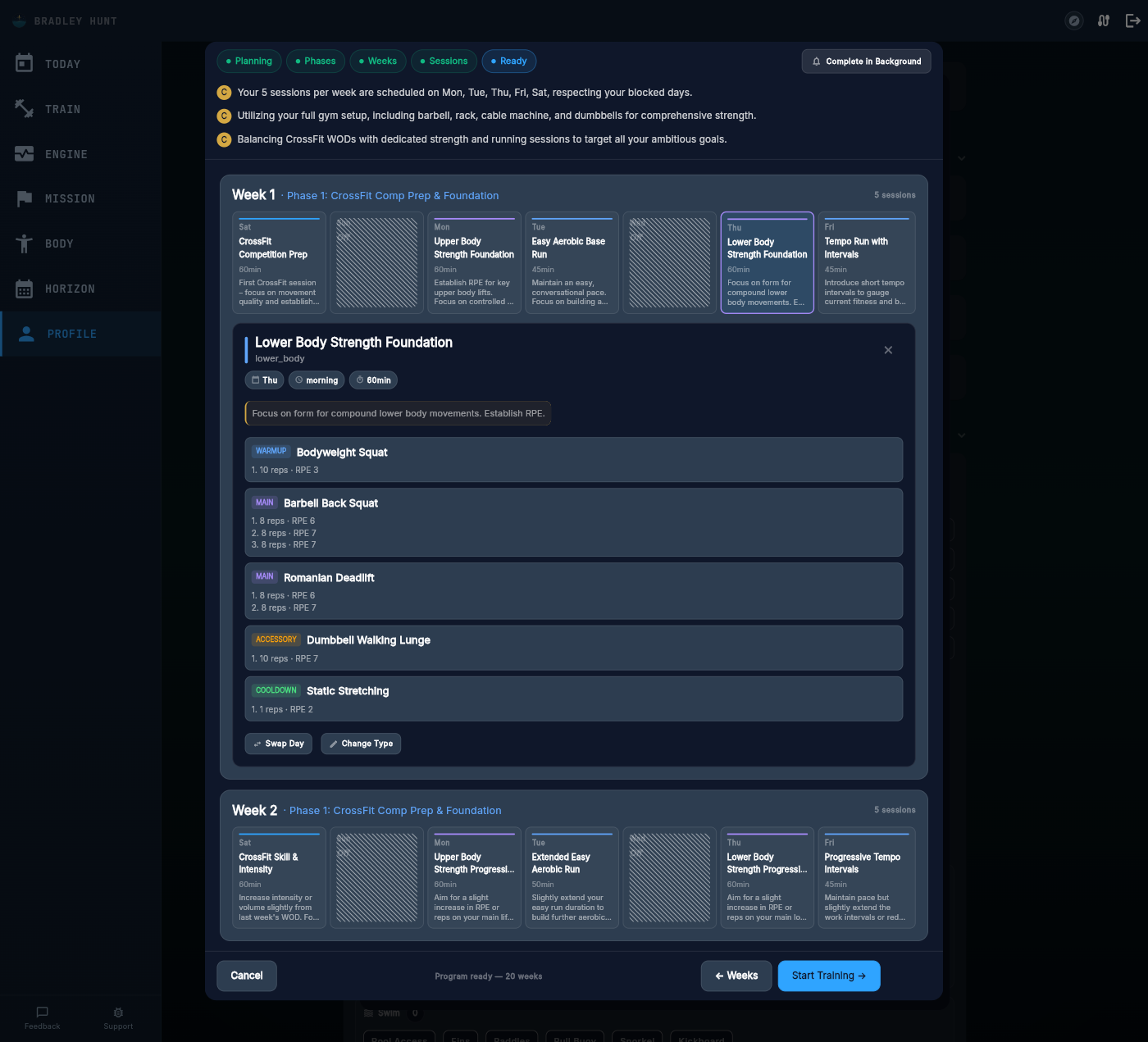1148x1042 pixels.
Task: Open Support via the bug icon
Action: point(117,1018)
